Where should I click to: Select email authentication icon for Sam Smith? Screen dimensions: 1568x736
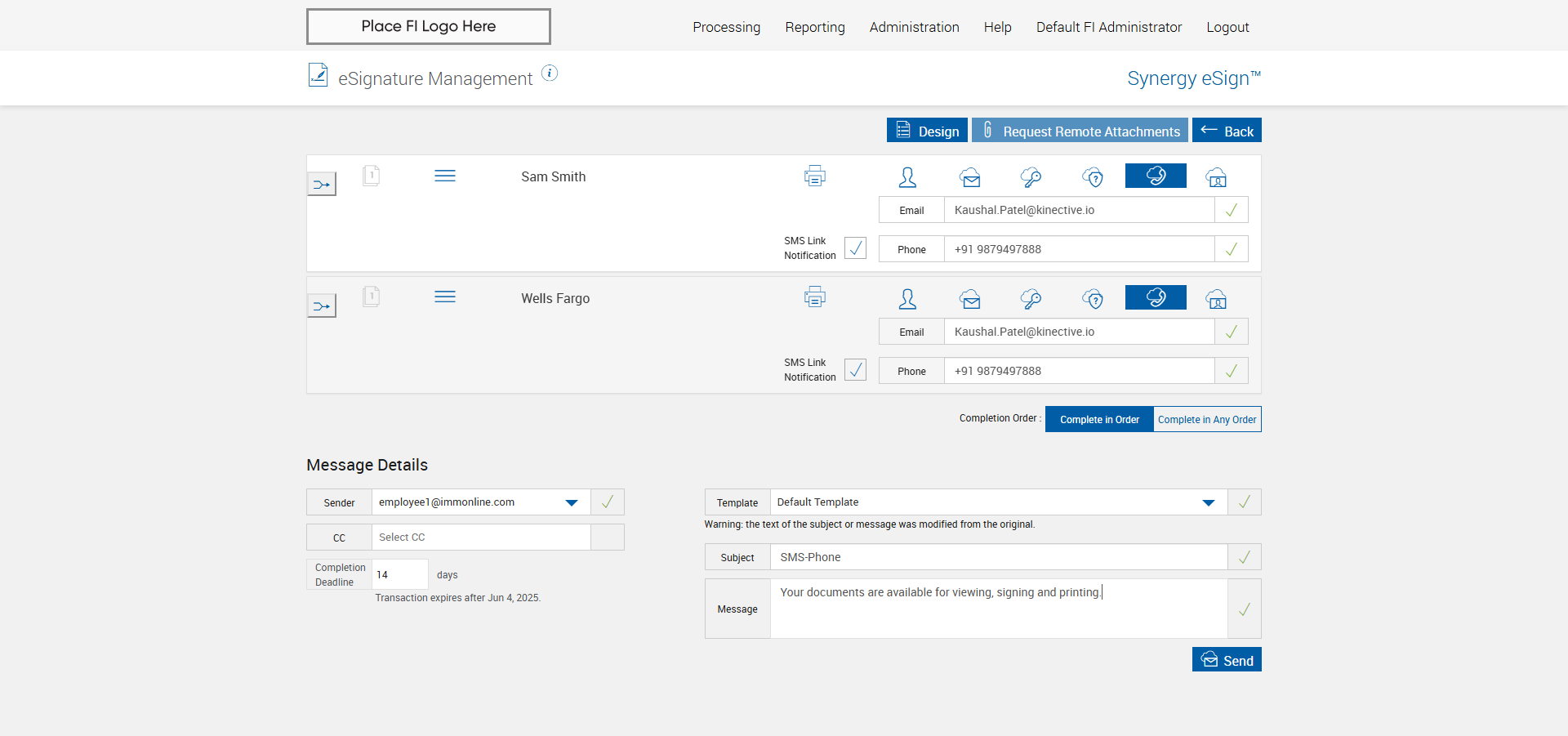tap(970, 176)
